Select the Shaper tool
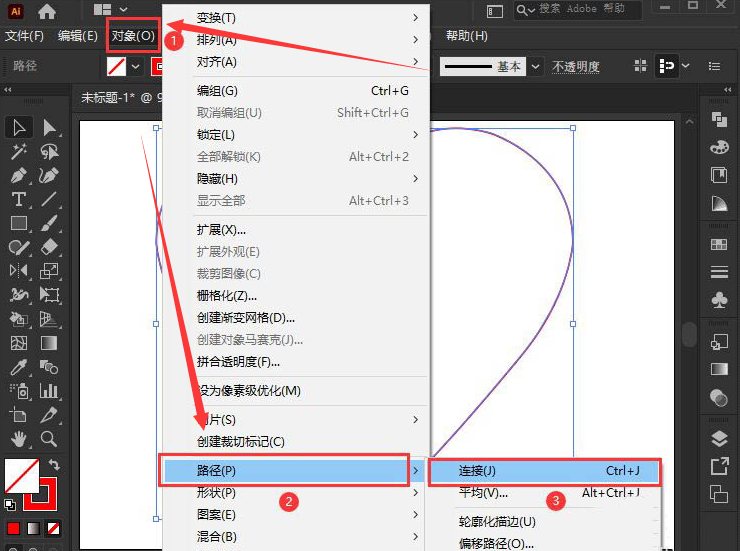 click(19, 247)
